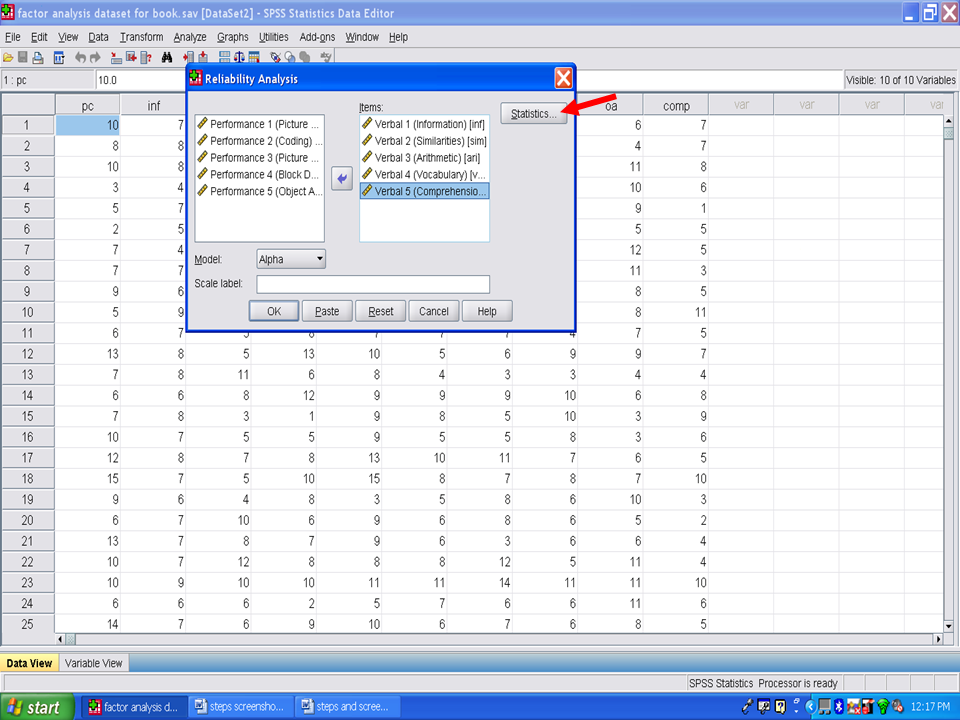Click the Windows Start button
This screenshot has height=720, width=960.
(x=37, y=707)
